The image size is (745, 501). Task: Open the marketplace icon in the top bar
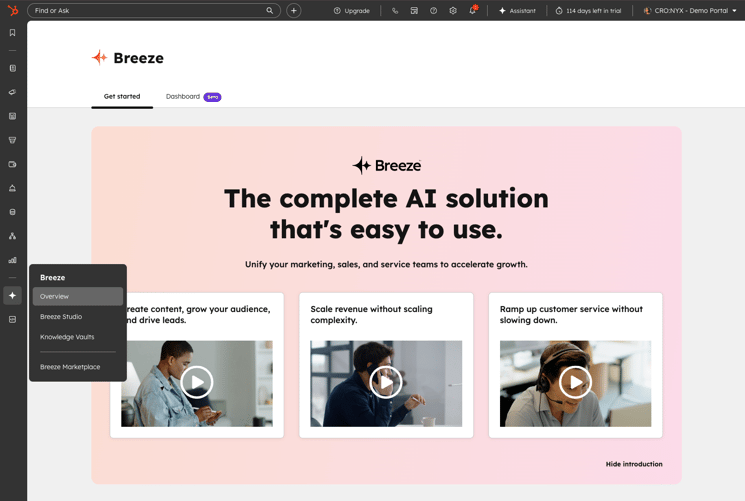[414, 10]
